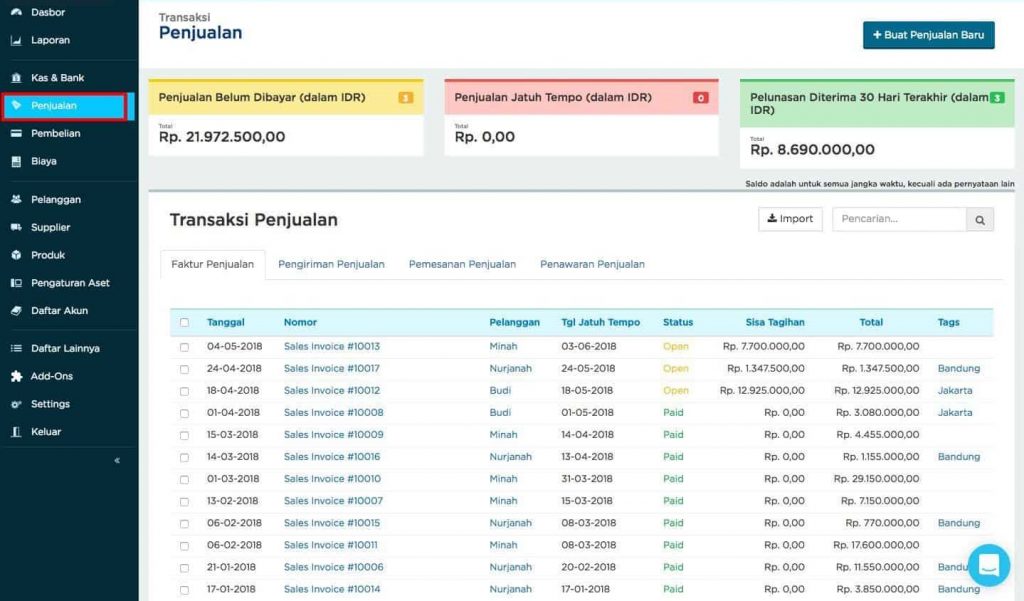Click Paid status of invoice #10008
Screen dimensions: 1024x601
tap(673, 412)
